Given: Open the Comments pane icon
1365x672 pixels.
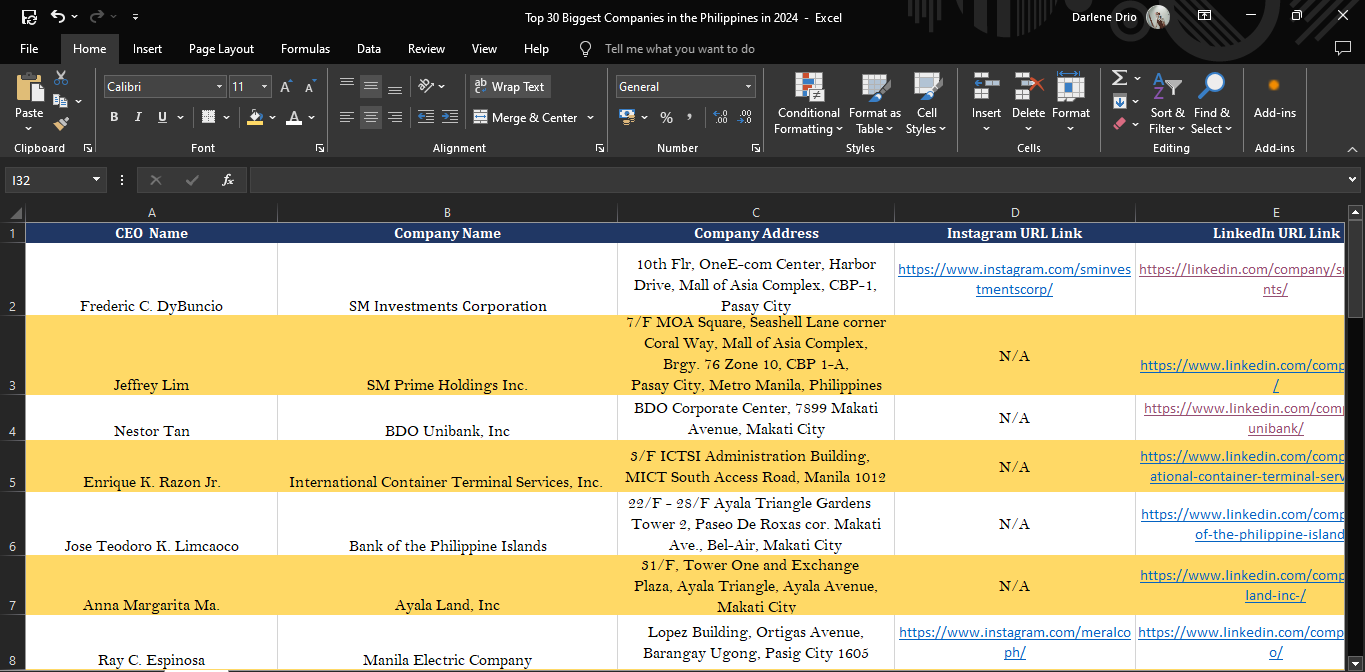Looking at the screenshot, I should [x=1343, y=48].
